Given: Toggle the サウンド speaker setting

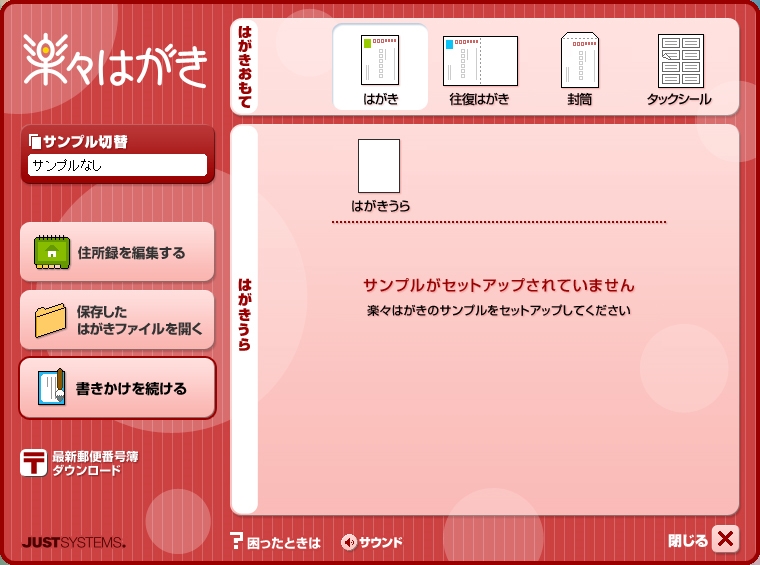Looking at the screenshot, I should (x=372, y=542).
